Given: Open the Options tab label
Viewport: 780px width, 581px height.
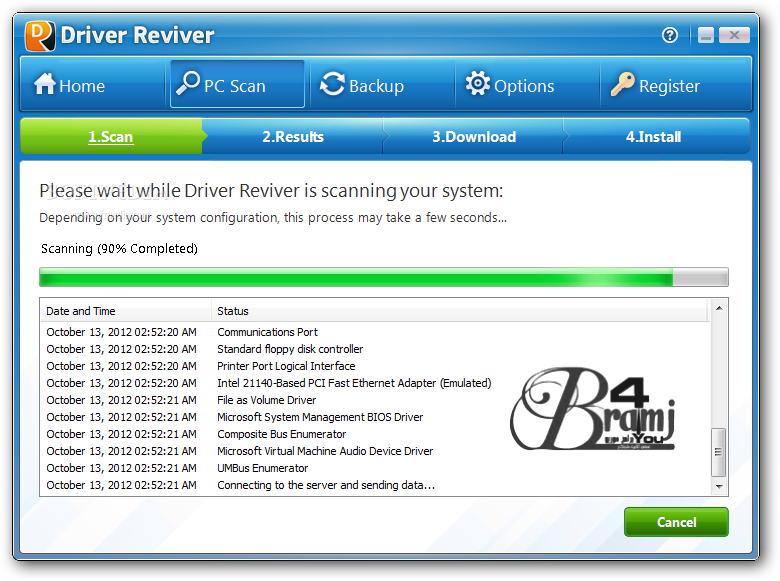Looking at the screenshot, I should pos(524,86).
